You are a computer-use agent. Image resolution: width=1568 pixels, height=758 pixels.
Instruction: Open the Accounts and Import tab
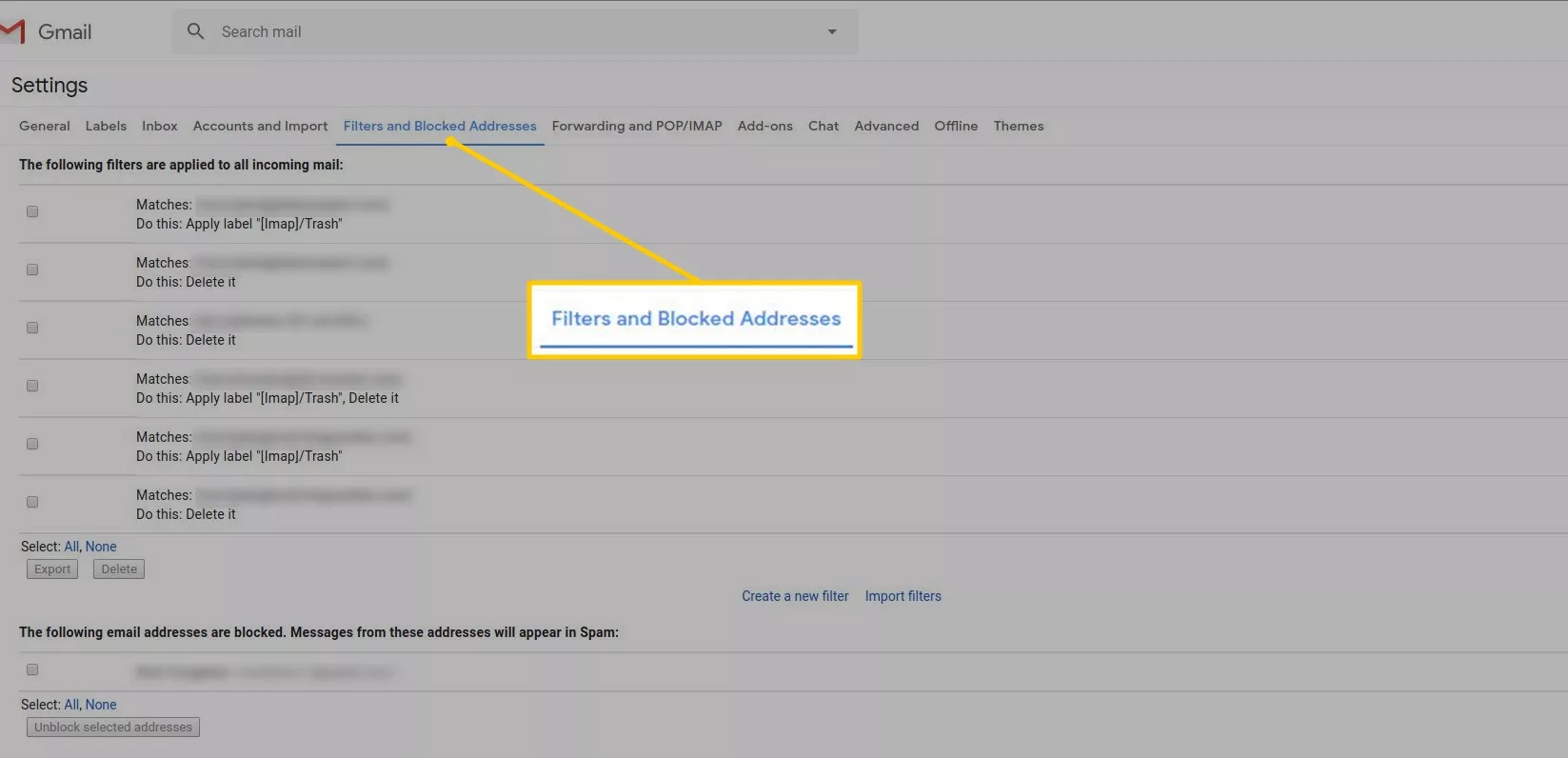tap(260, 126)
